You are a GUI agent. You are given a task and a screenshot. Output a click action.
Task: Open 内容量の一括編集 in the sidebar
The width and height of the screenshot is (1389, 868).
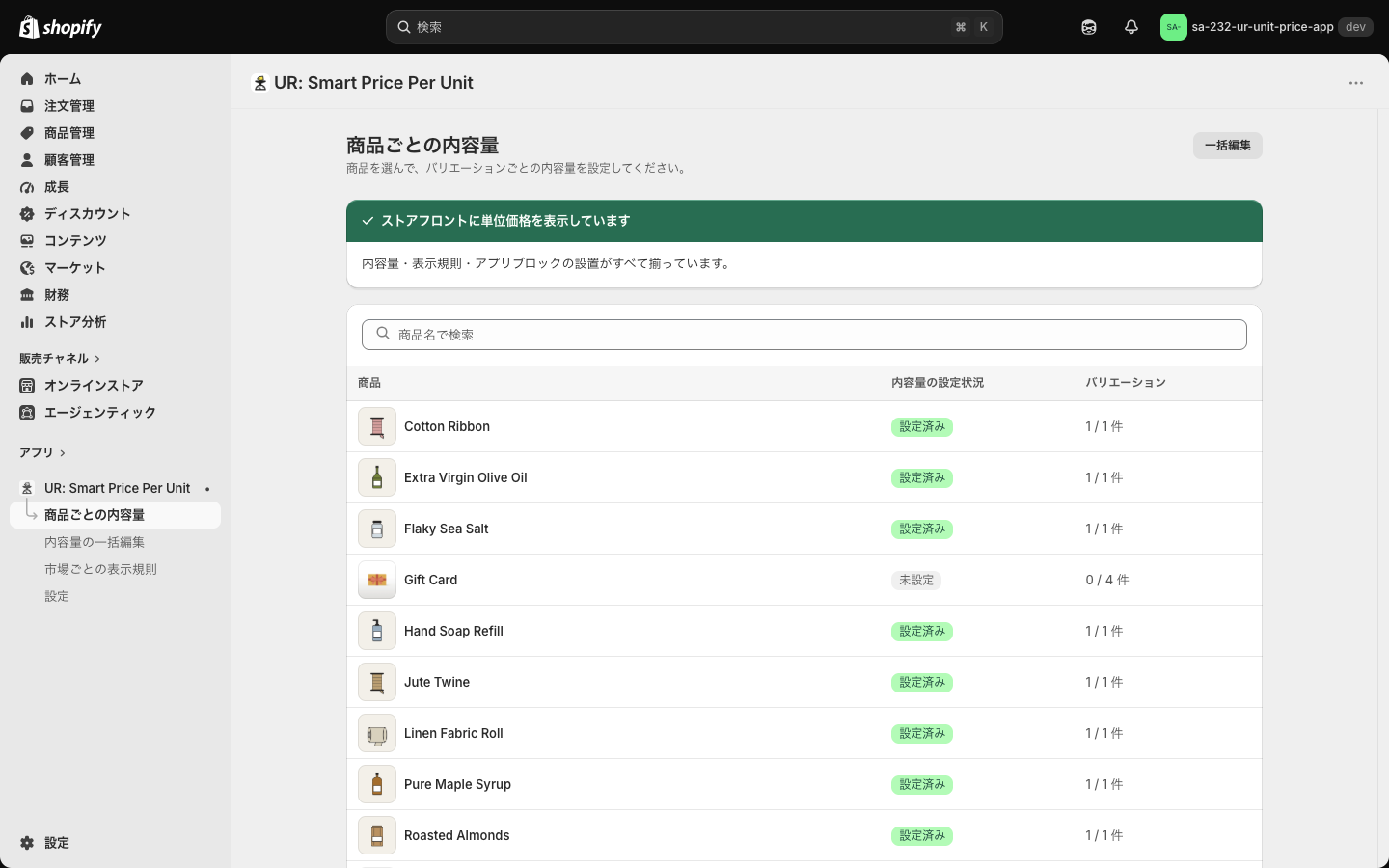click(x=95, y=542)
